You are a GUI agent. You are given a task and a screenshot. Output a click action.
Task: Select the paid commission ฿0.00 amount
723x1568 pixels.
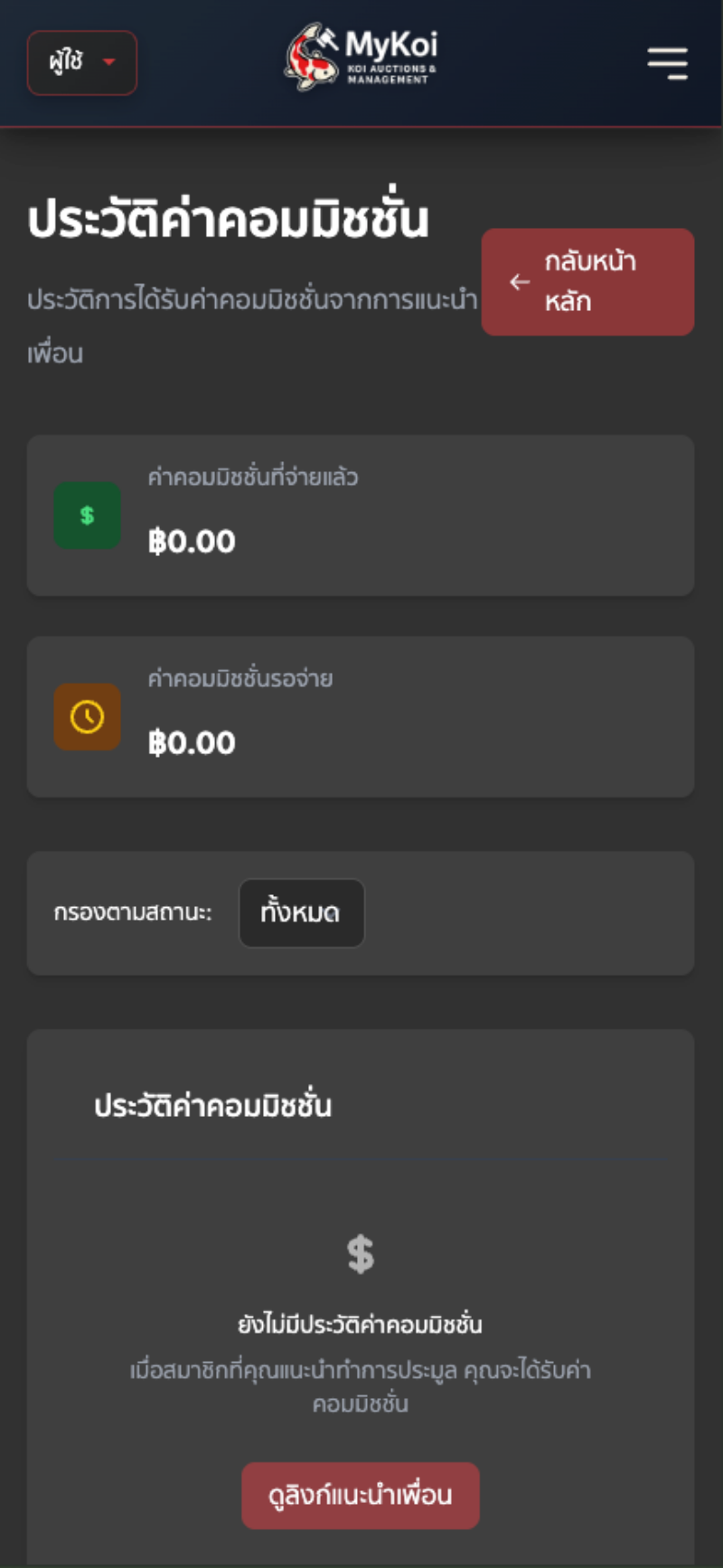point(192,542)
